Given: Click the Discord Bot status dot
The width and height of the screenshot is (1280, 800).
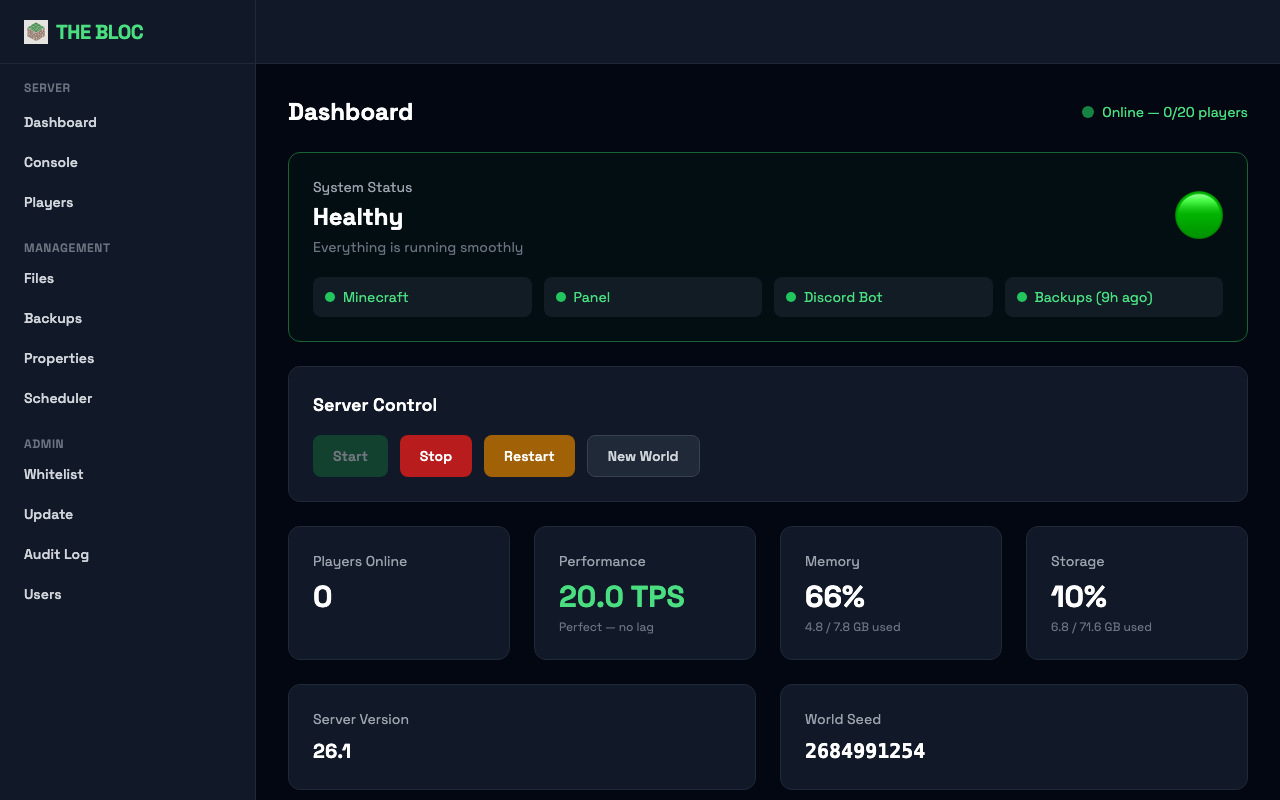Looking at the screenshot, I should 790,297.
